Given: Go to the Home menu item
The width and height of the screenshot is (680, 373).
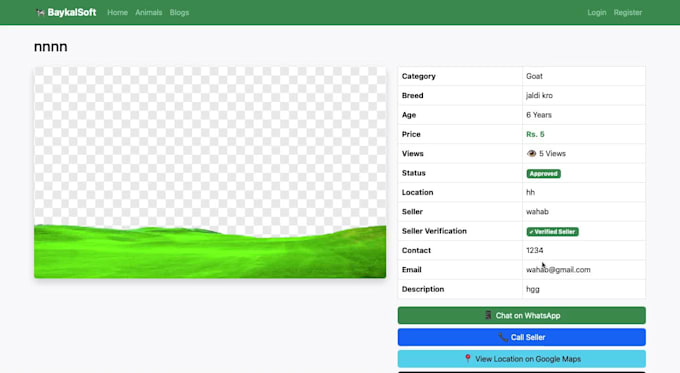Looking at the screenshot, I should point(118,13).
